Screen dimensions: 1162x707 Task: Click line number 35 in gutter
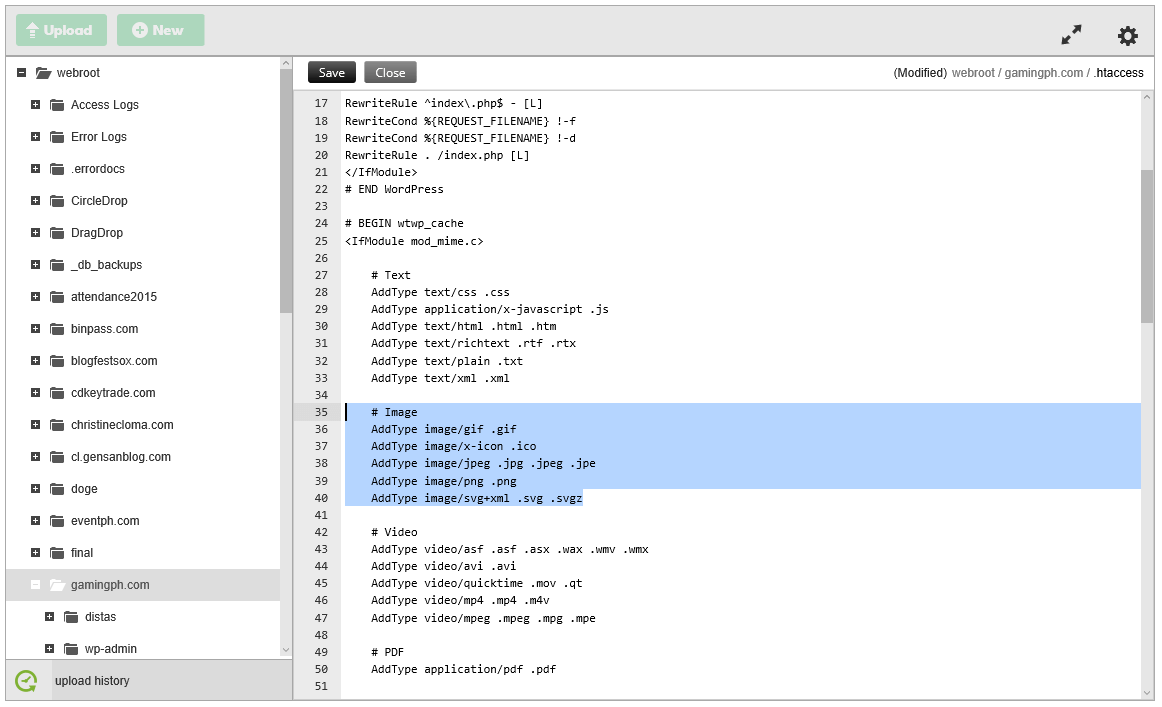click(321, 412)
